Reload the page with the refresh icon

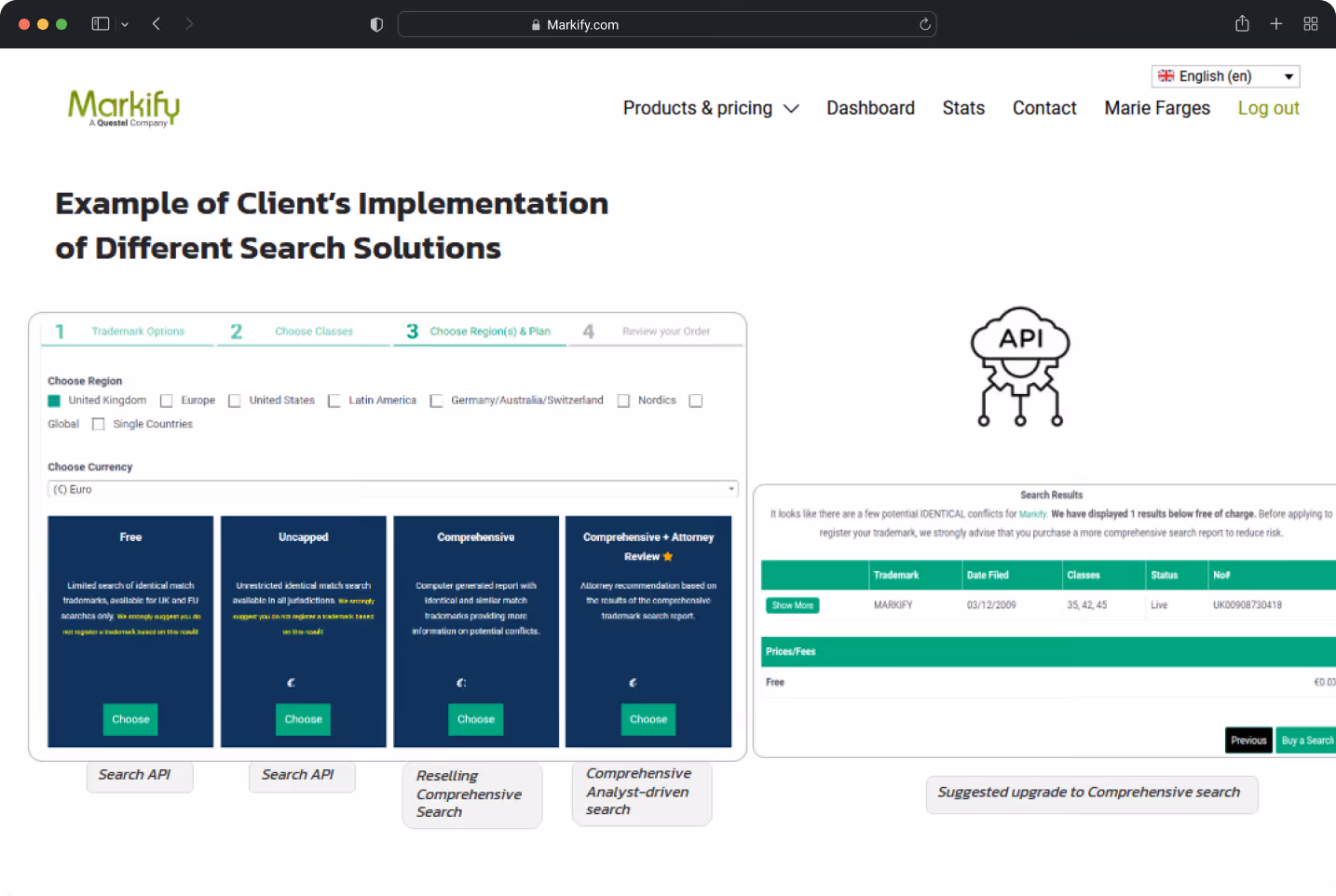click(925, 25)
